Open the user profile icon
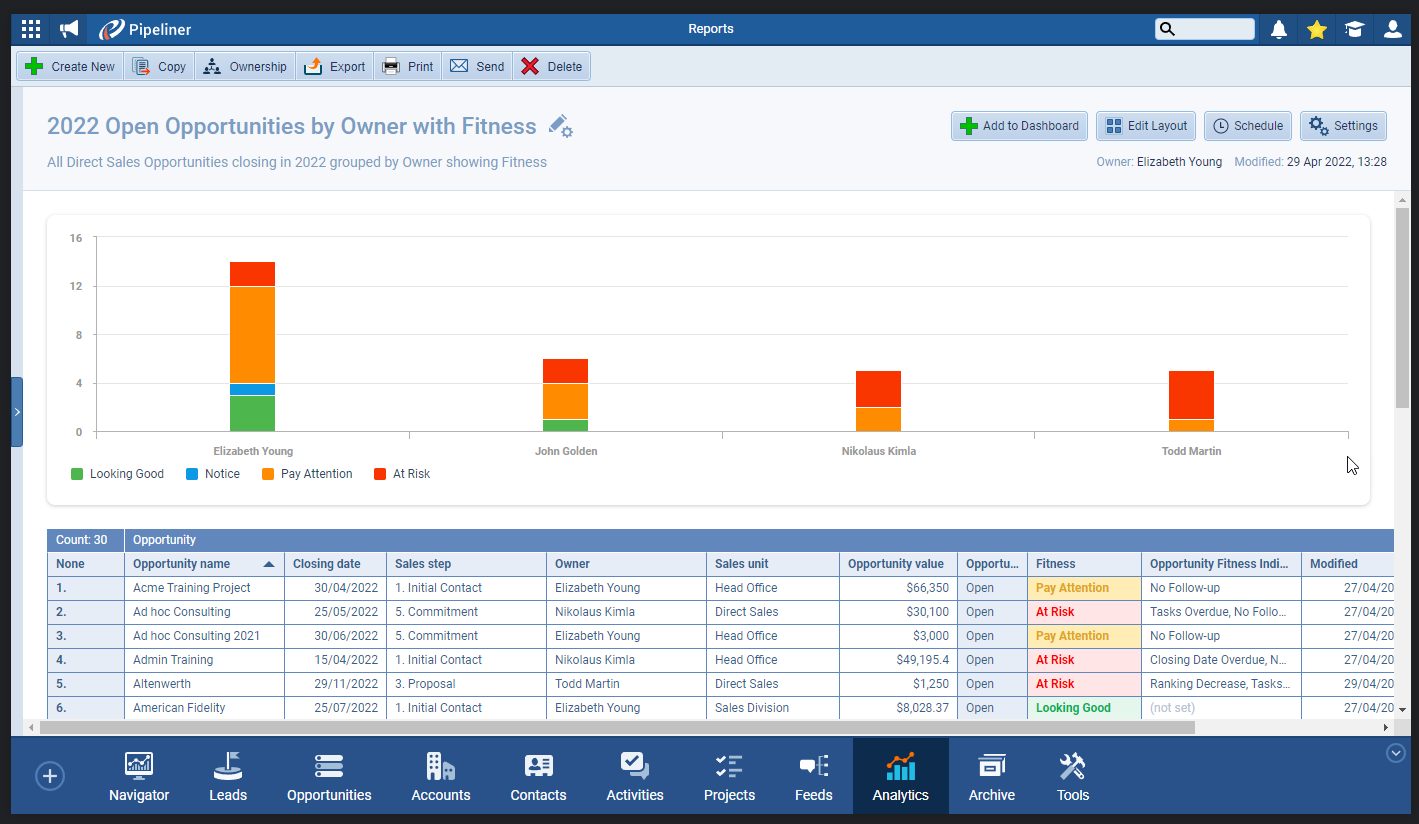 [x=1392, y=29]
